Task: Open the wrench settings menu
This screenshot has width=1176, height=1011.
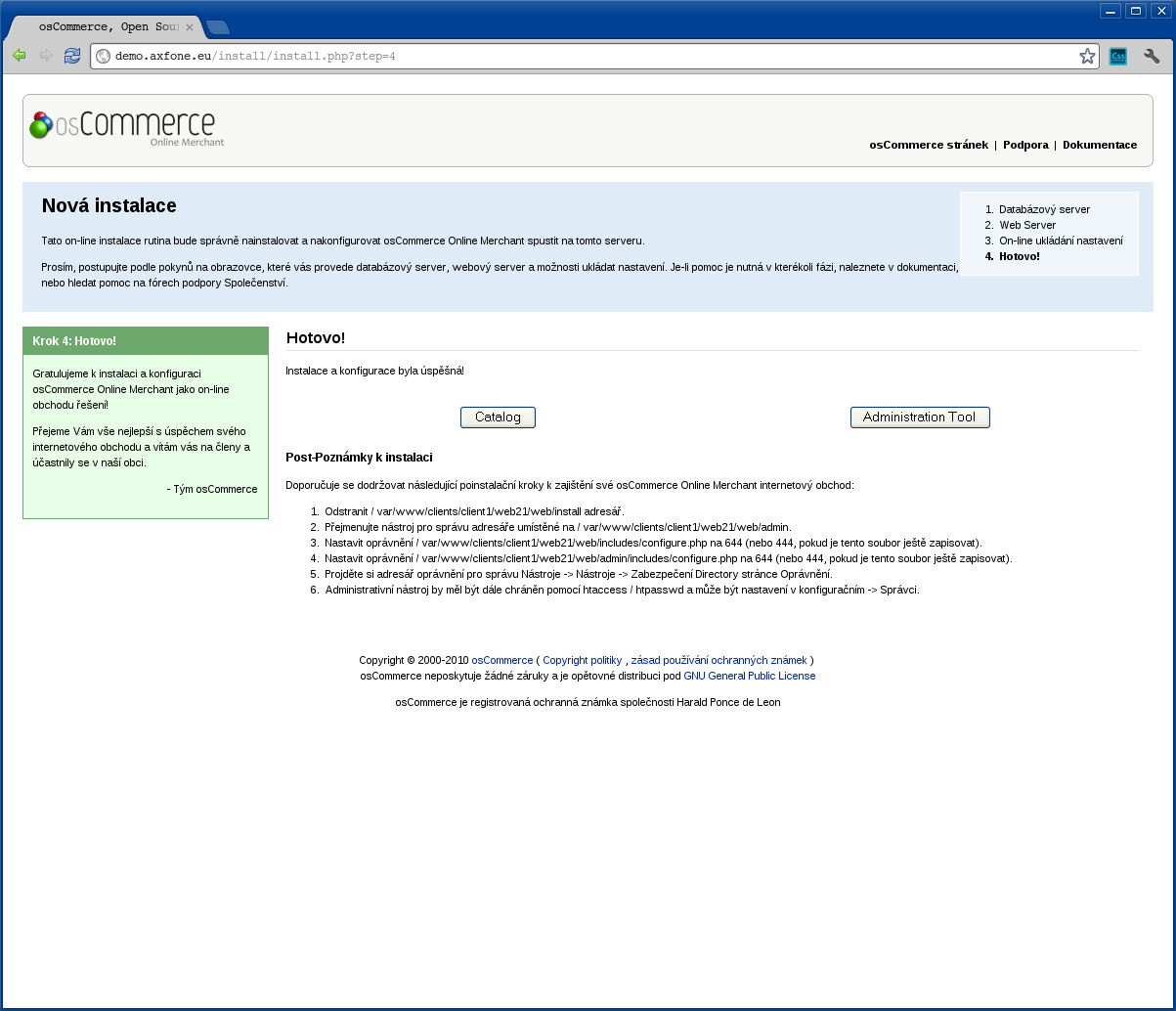Action: coord(1152,57)
